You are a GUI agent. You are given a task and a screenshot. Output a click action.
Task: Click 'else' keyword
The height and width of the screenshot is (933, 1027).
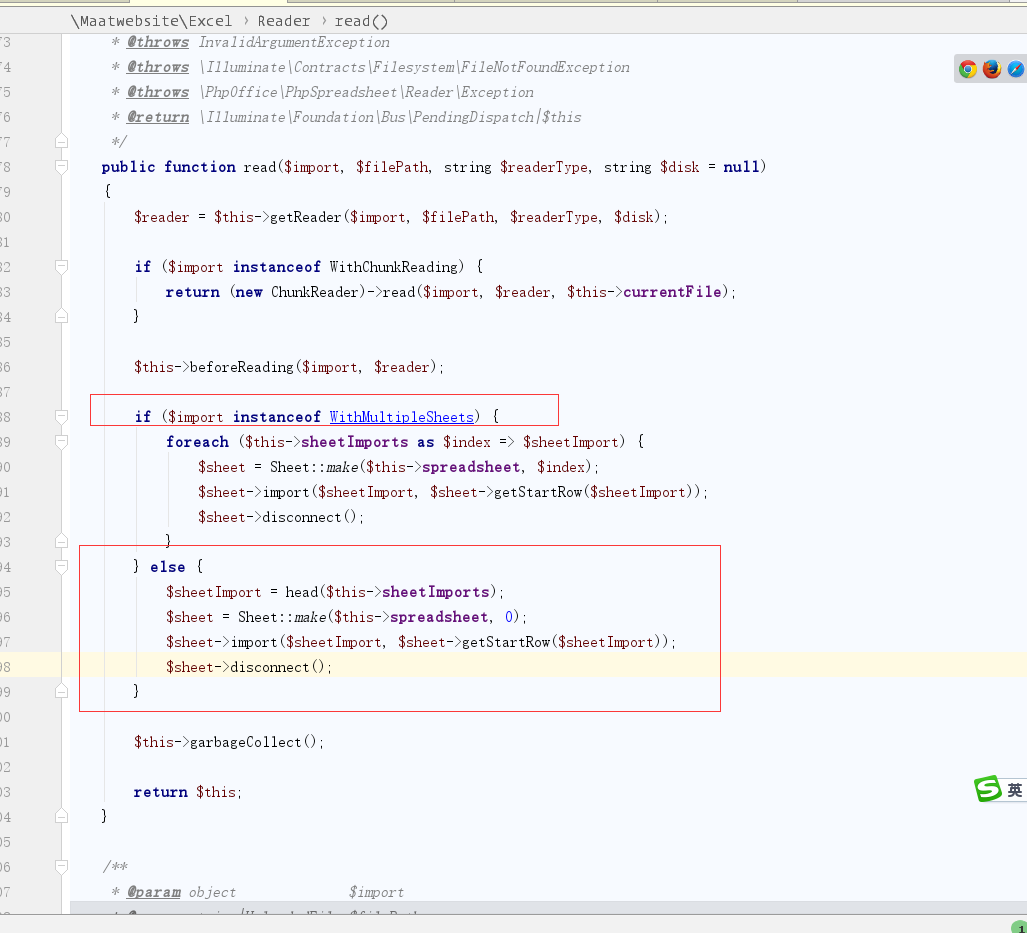[168, 567]
